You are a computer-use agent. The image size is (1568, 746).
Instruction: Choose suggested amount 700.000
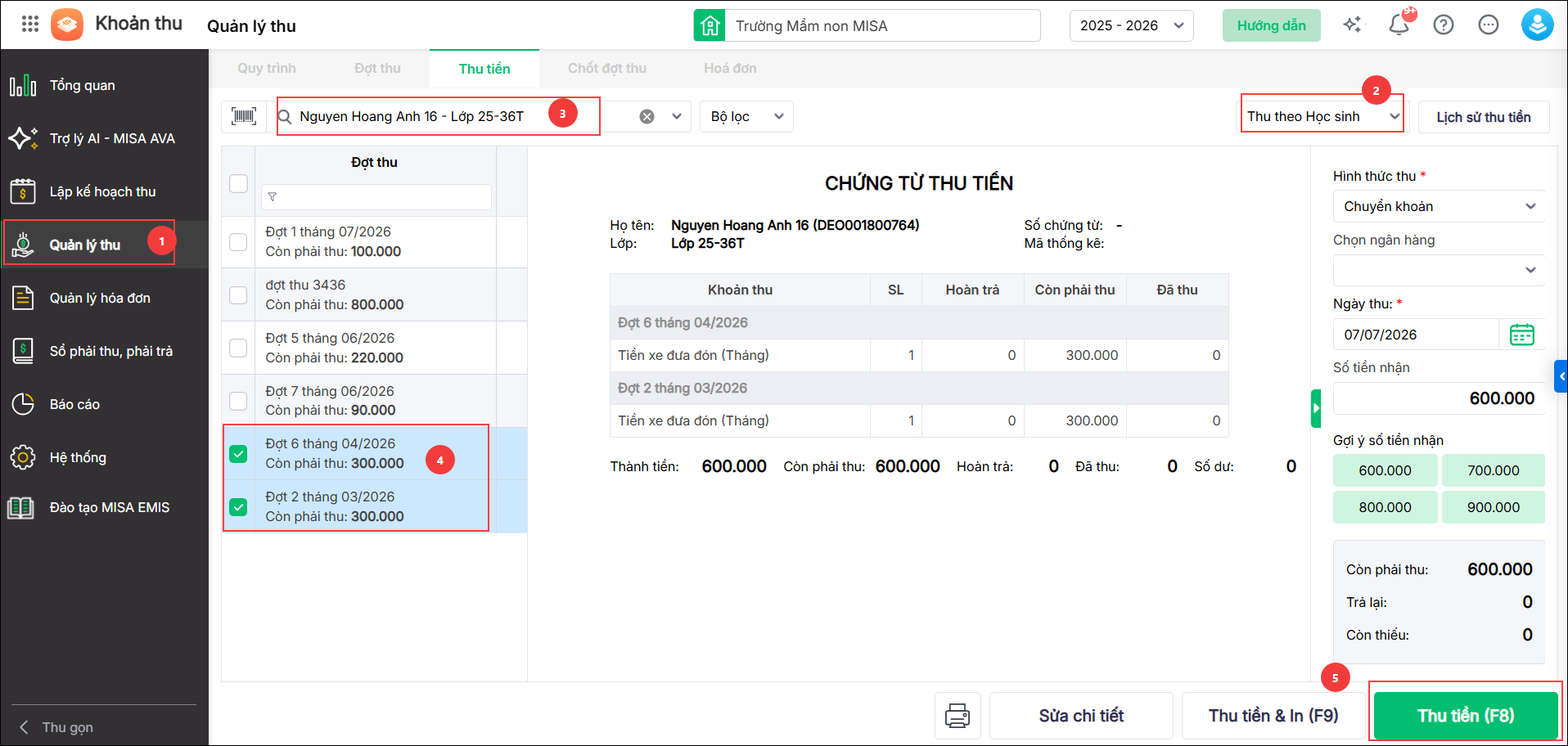coord(1493,470)
